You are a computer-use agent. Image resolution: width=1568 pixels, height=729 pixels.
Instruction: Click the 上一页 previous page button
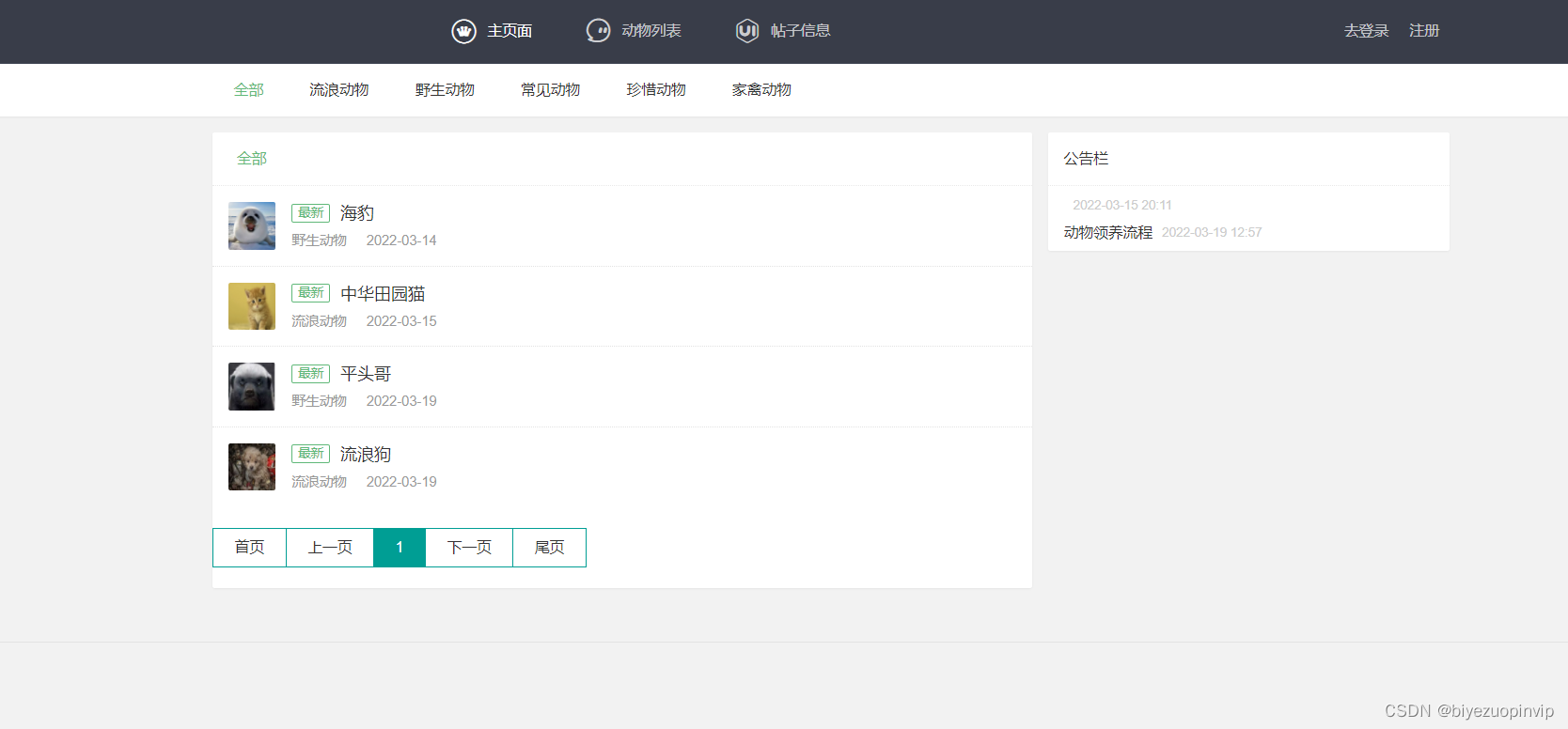[330, 548]
